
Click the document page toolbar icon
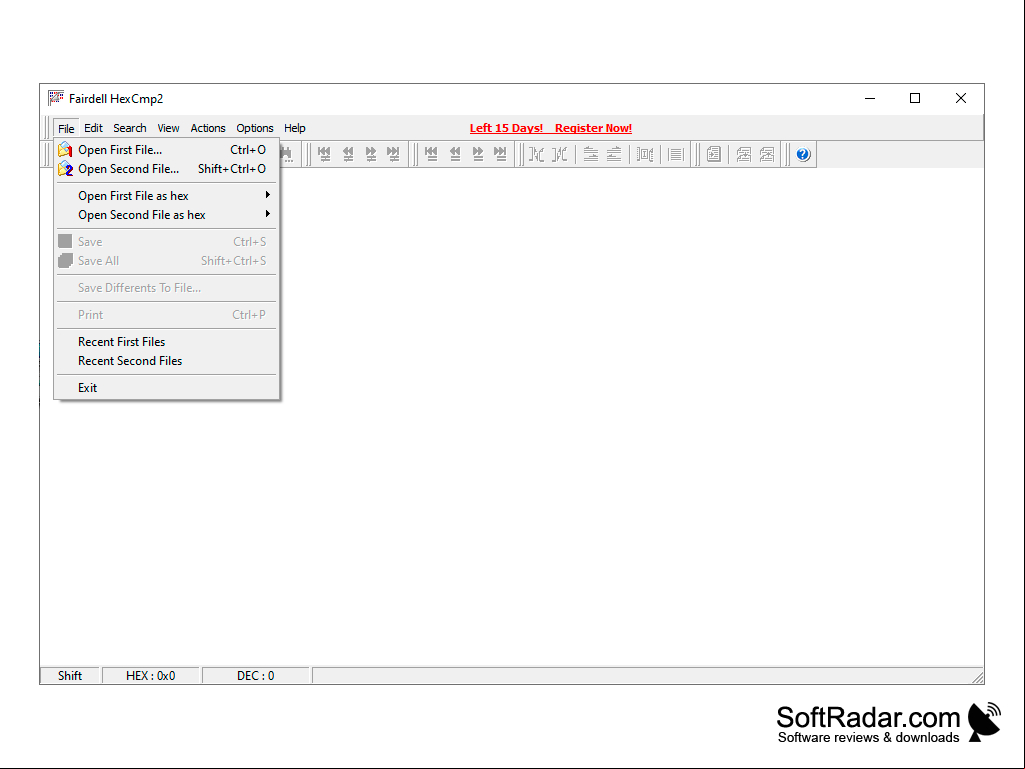pyautogui.click(x=714, y=154)
